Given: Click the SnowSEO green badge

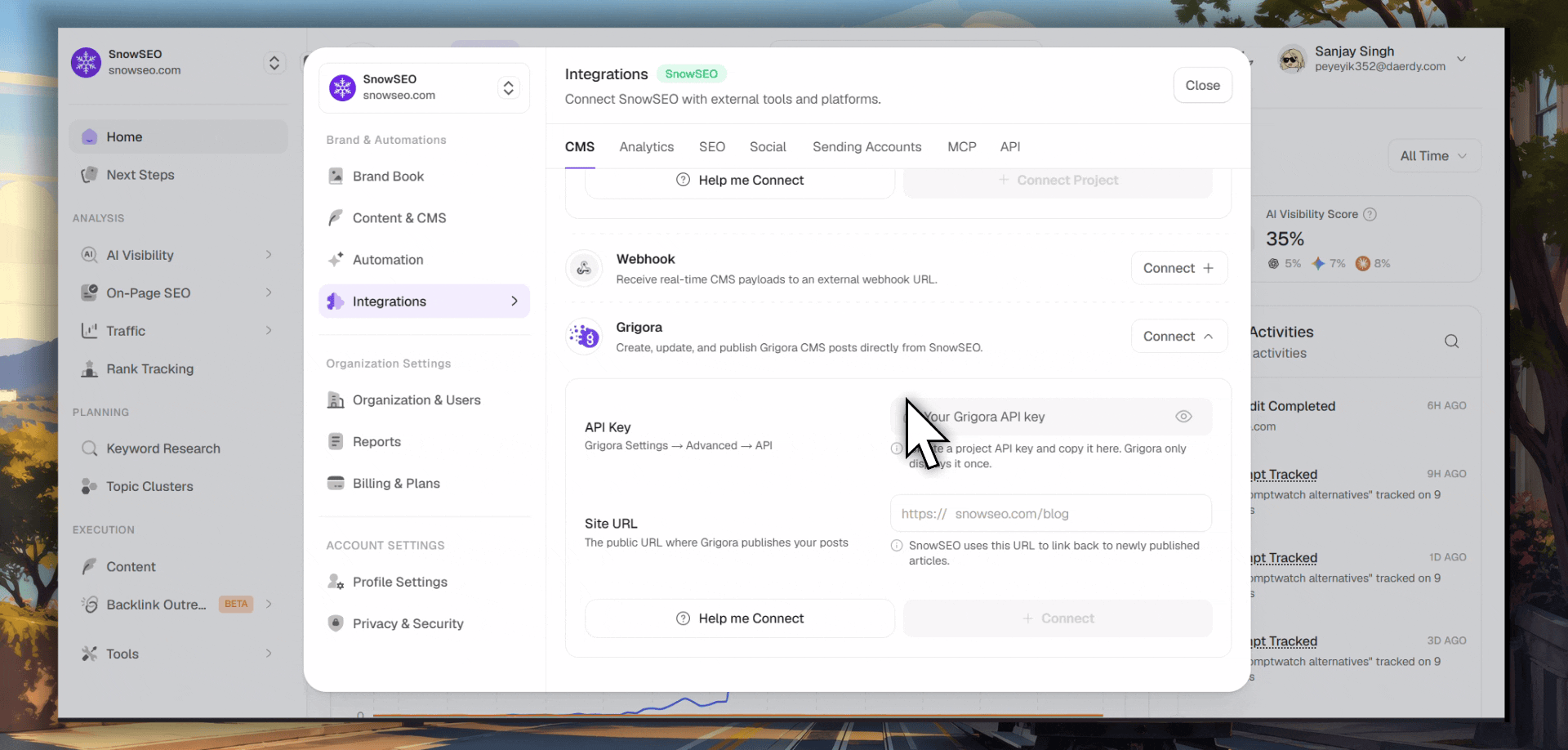Looking at the screenshot, I should pyautogui.click(x=691, y=74).
